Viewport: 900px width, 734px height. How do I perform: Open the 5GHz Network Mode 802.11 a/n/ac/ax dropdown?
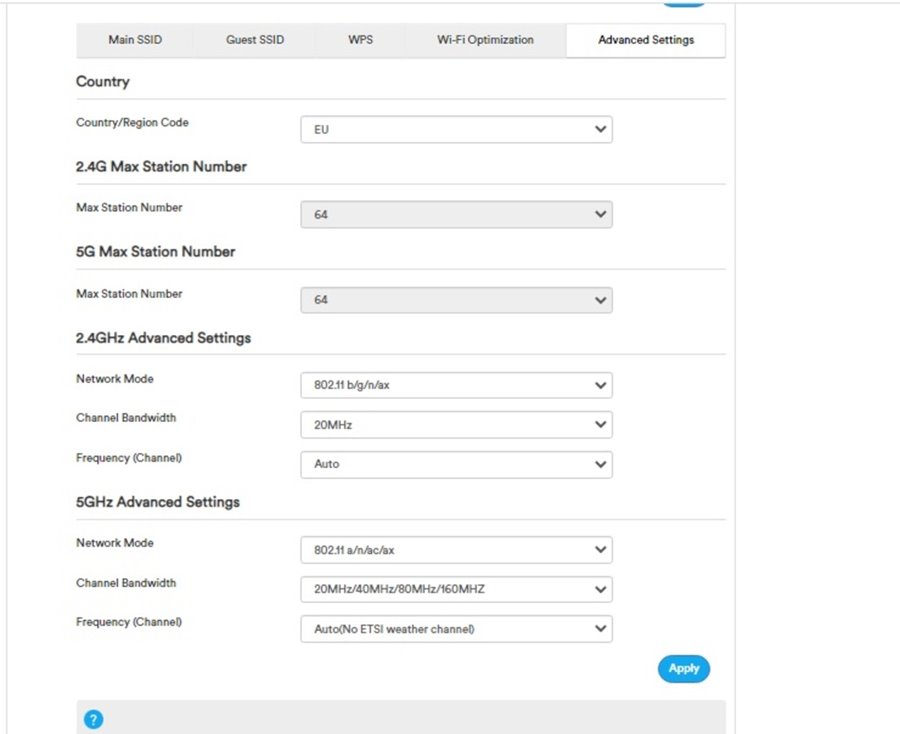(x=456, y=550)
